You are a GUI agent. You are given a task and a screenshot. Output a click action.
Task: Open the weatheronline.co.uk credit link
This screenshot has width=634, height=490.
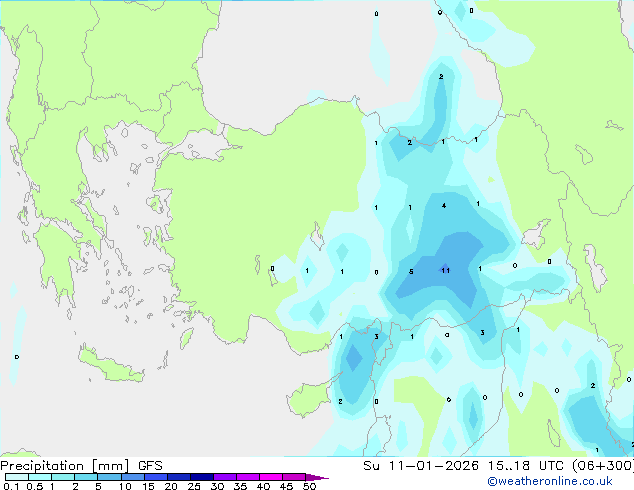[550, 481]
